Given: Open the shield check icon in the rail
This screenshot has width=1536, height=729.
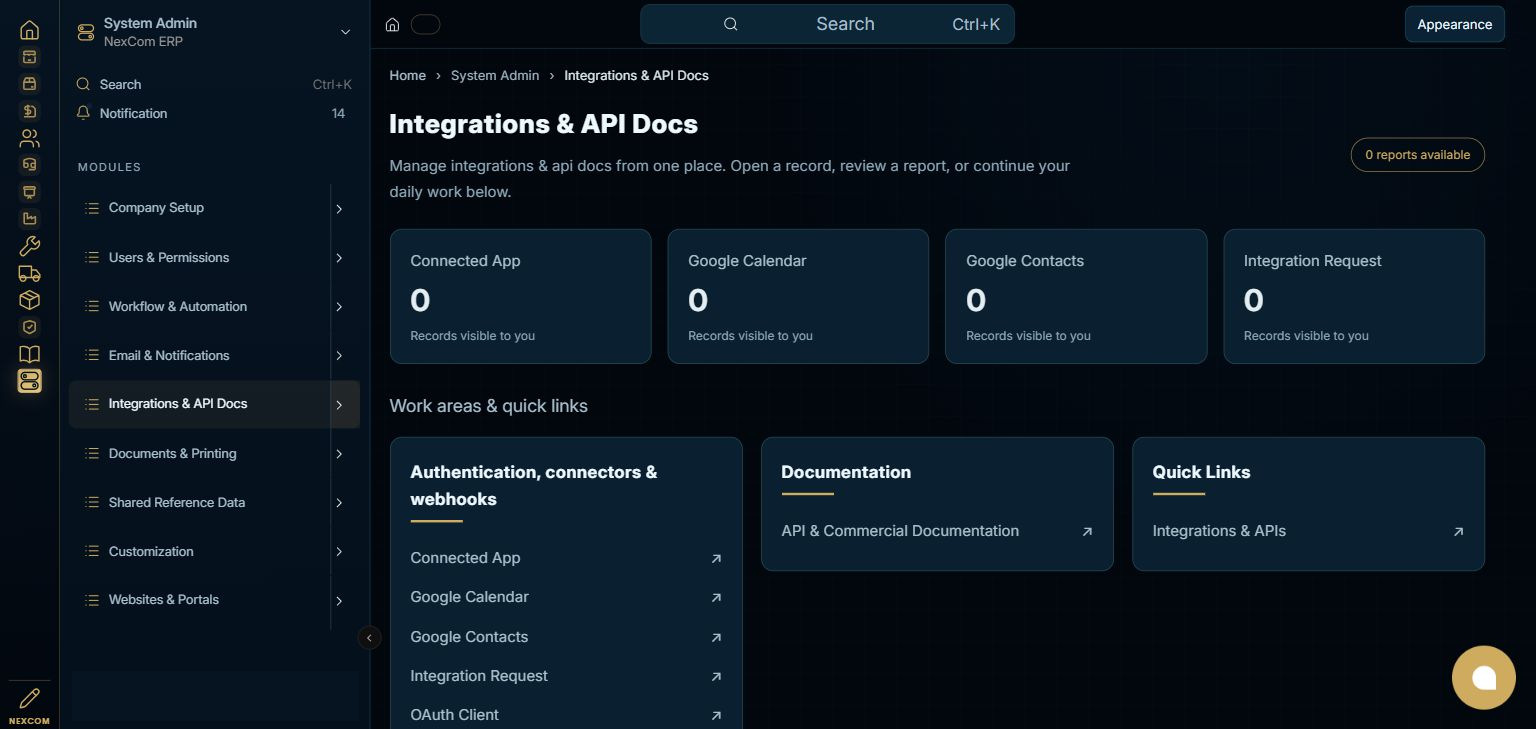Looking at the screenshot, I should (x=29, y=327).
